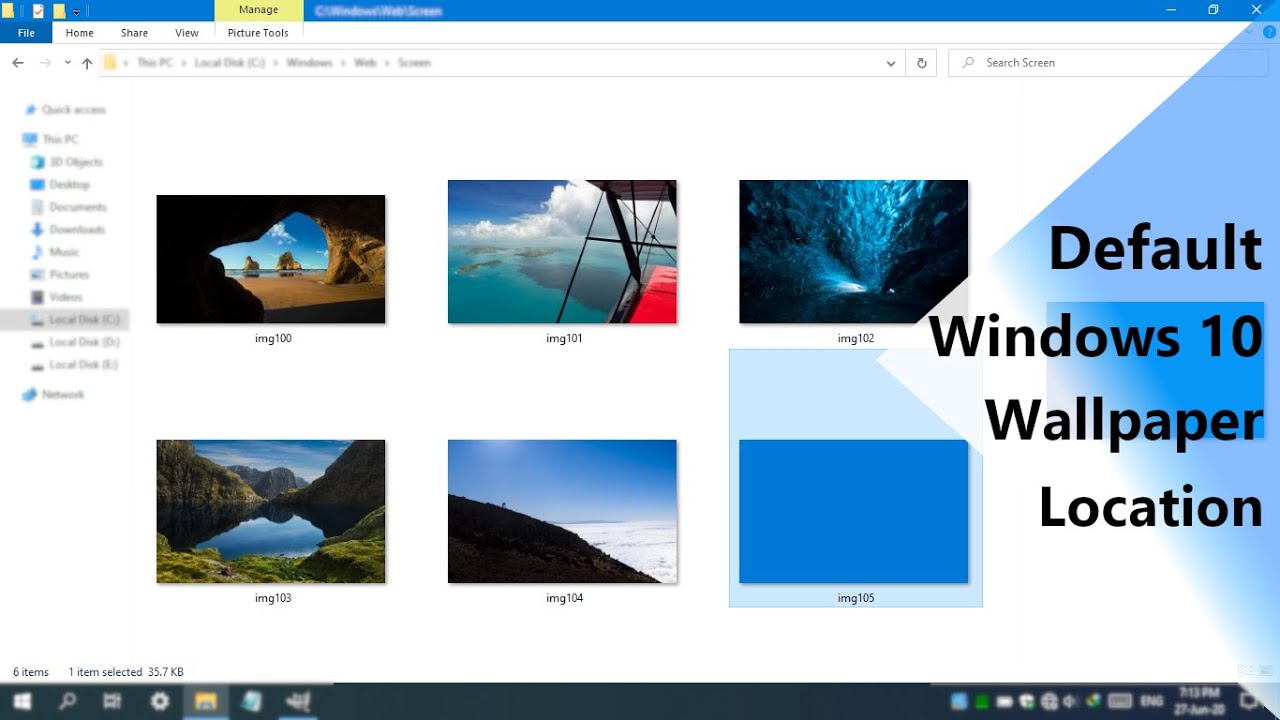Image resolution: width=1280 pixels, height=720 pixels.
Task: Click the "6 items" status bar text
Action: [x=31, y=672]
